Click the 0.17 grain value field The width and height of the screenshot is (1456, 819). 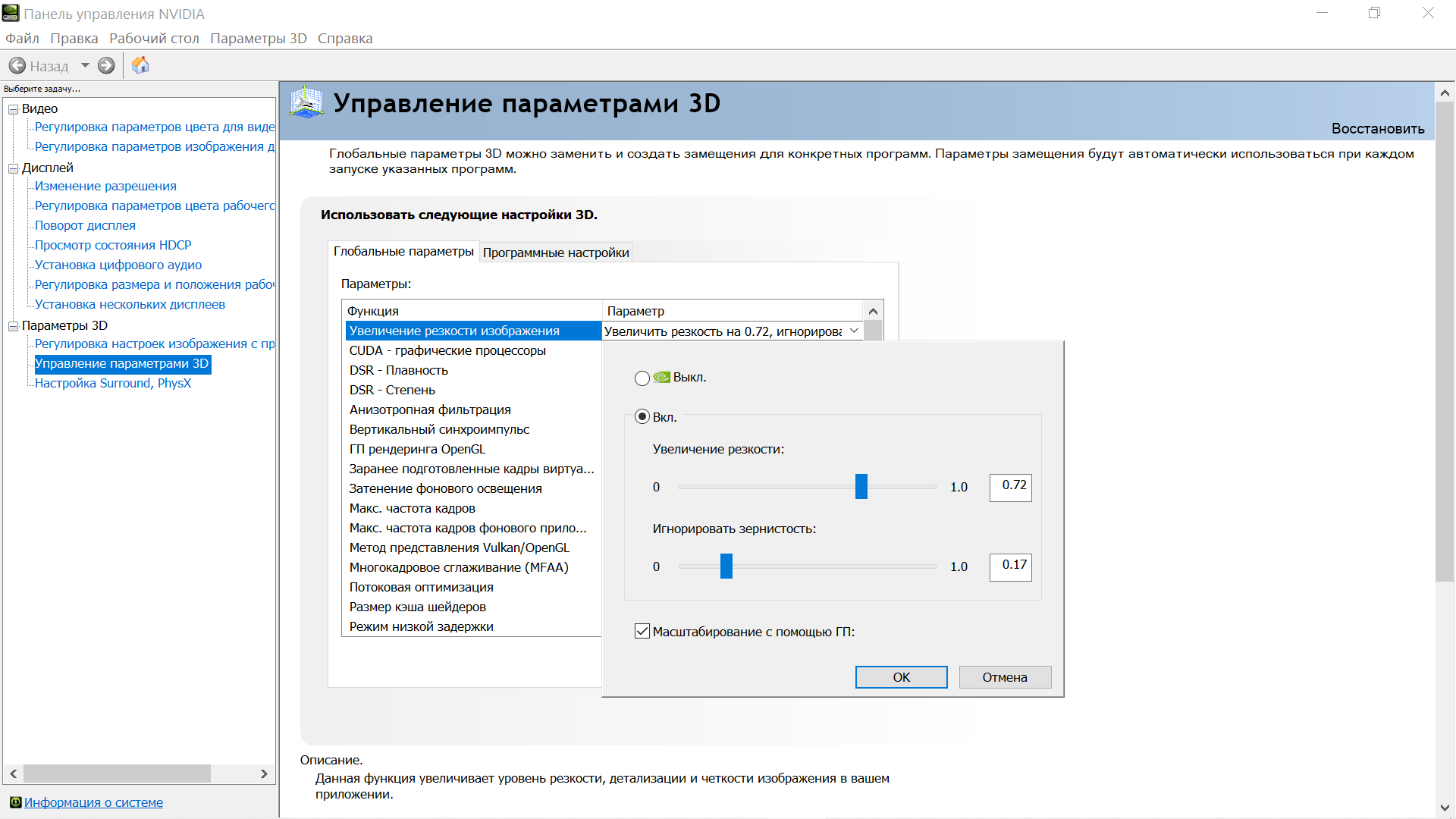[x=1010, y=566]
